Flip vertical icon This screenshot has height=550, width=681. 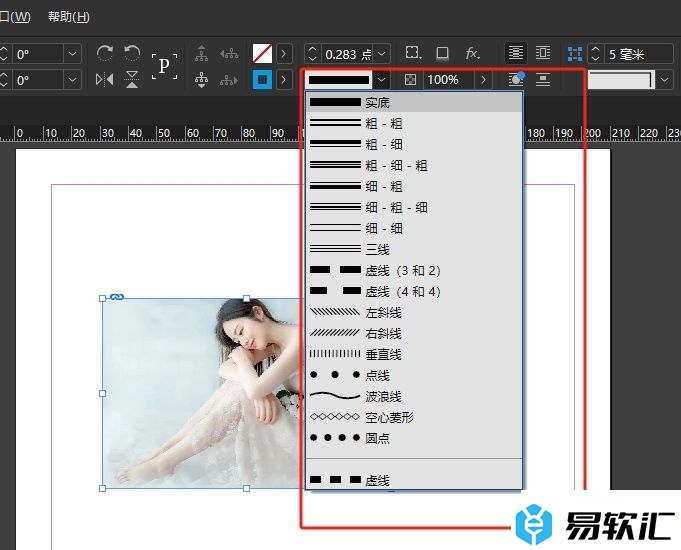click(132, 80)
